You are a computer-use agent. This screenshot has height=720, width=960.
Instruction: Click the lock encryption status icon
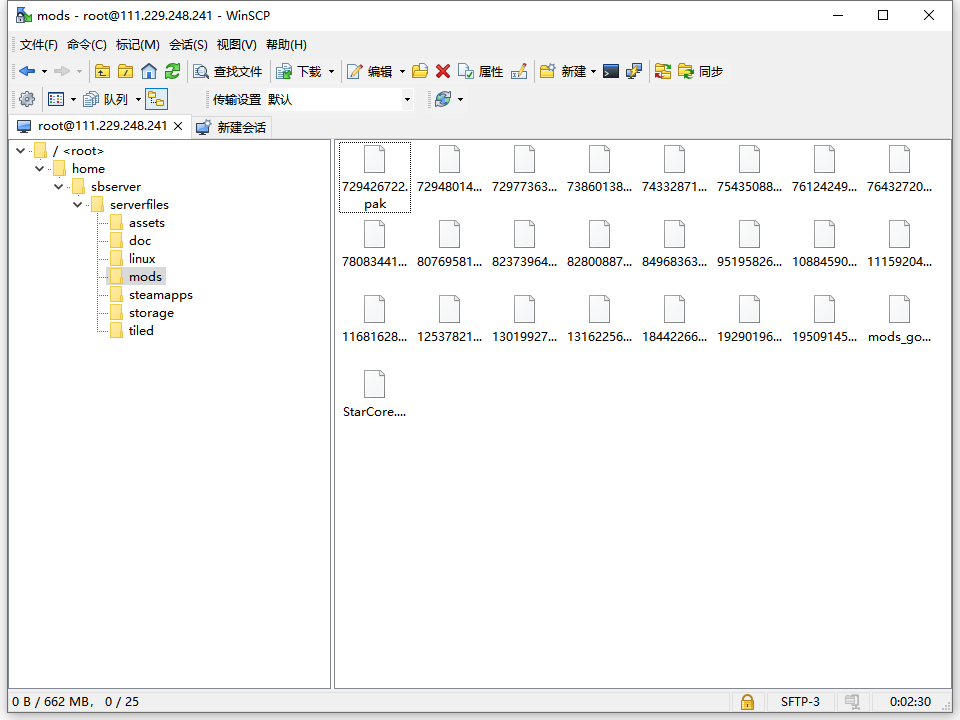[x=748, y=702]
